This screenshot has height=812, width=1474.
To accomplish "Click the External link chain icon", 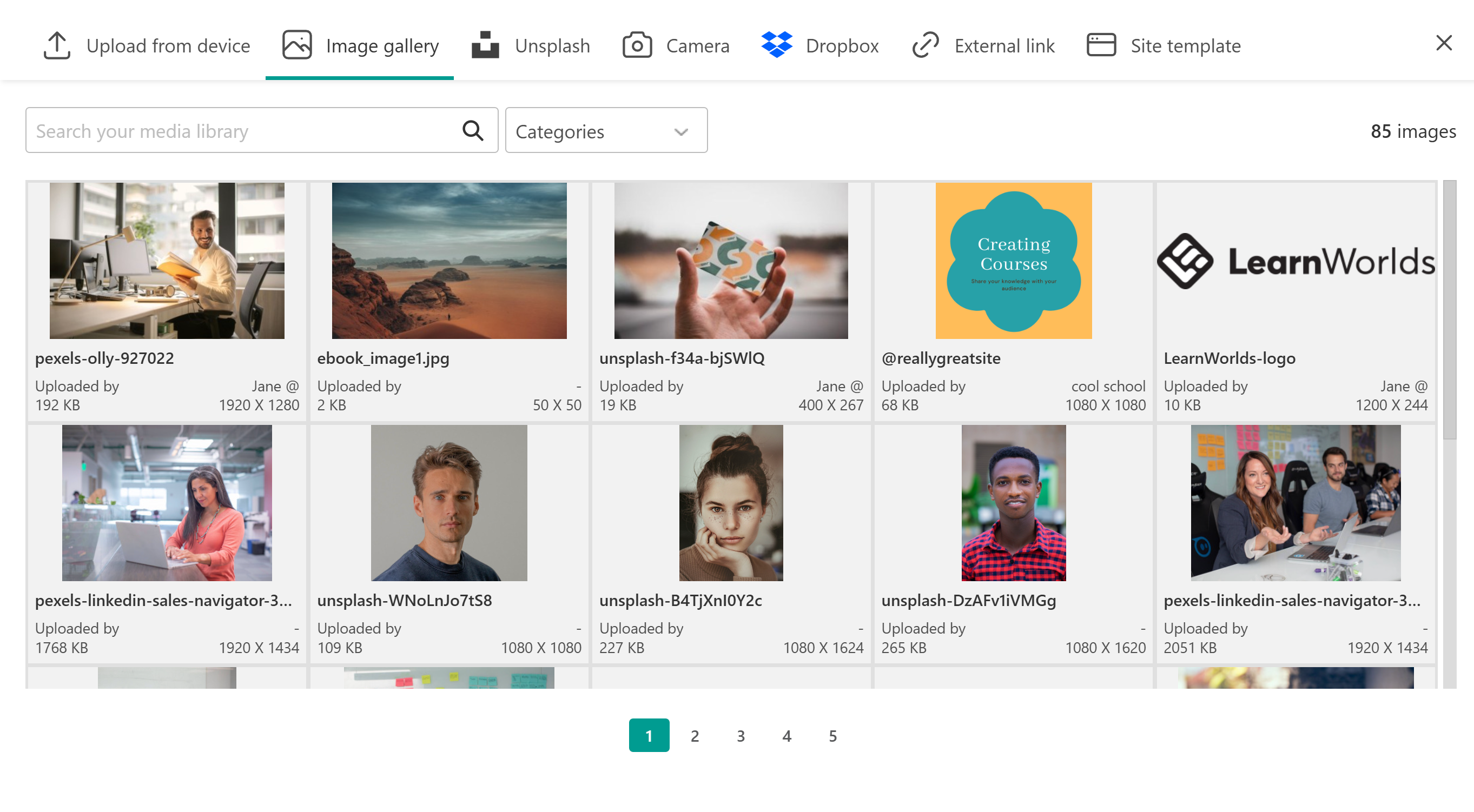I will coord(926,45).
